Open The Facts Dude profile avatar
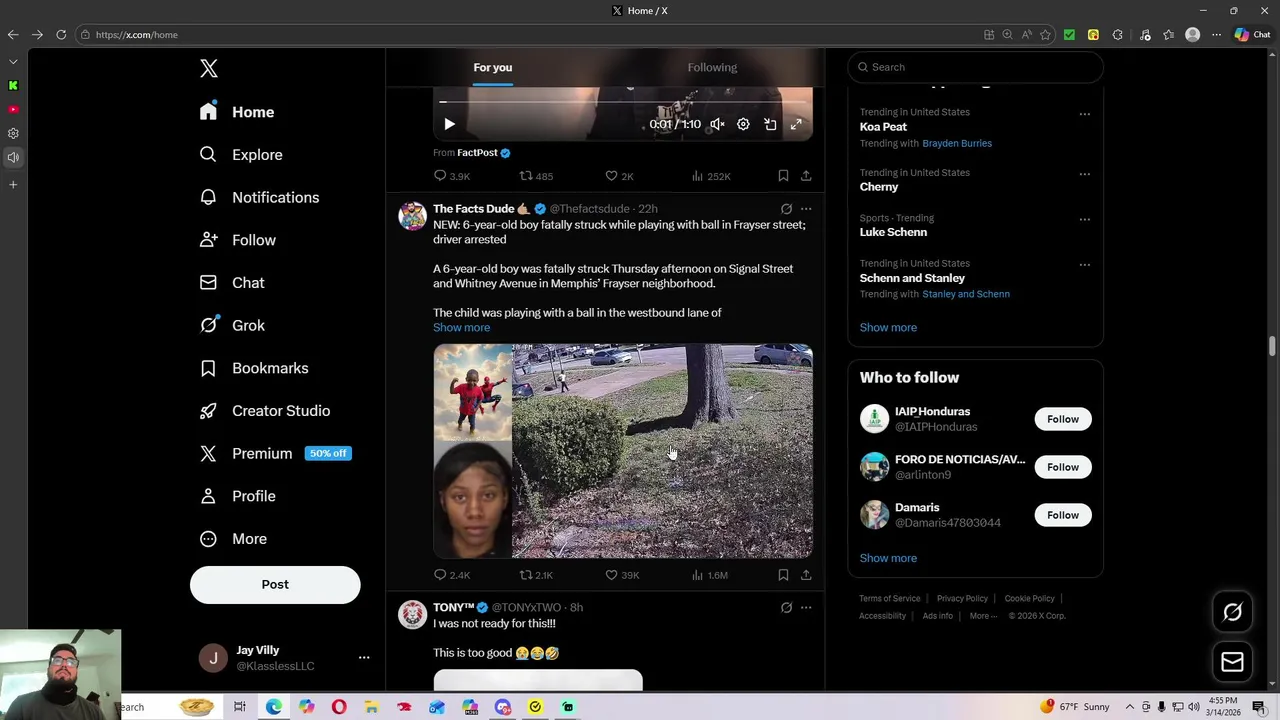The image size is (1280, 720). (412, 216)
